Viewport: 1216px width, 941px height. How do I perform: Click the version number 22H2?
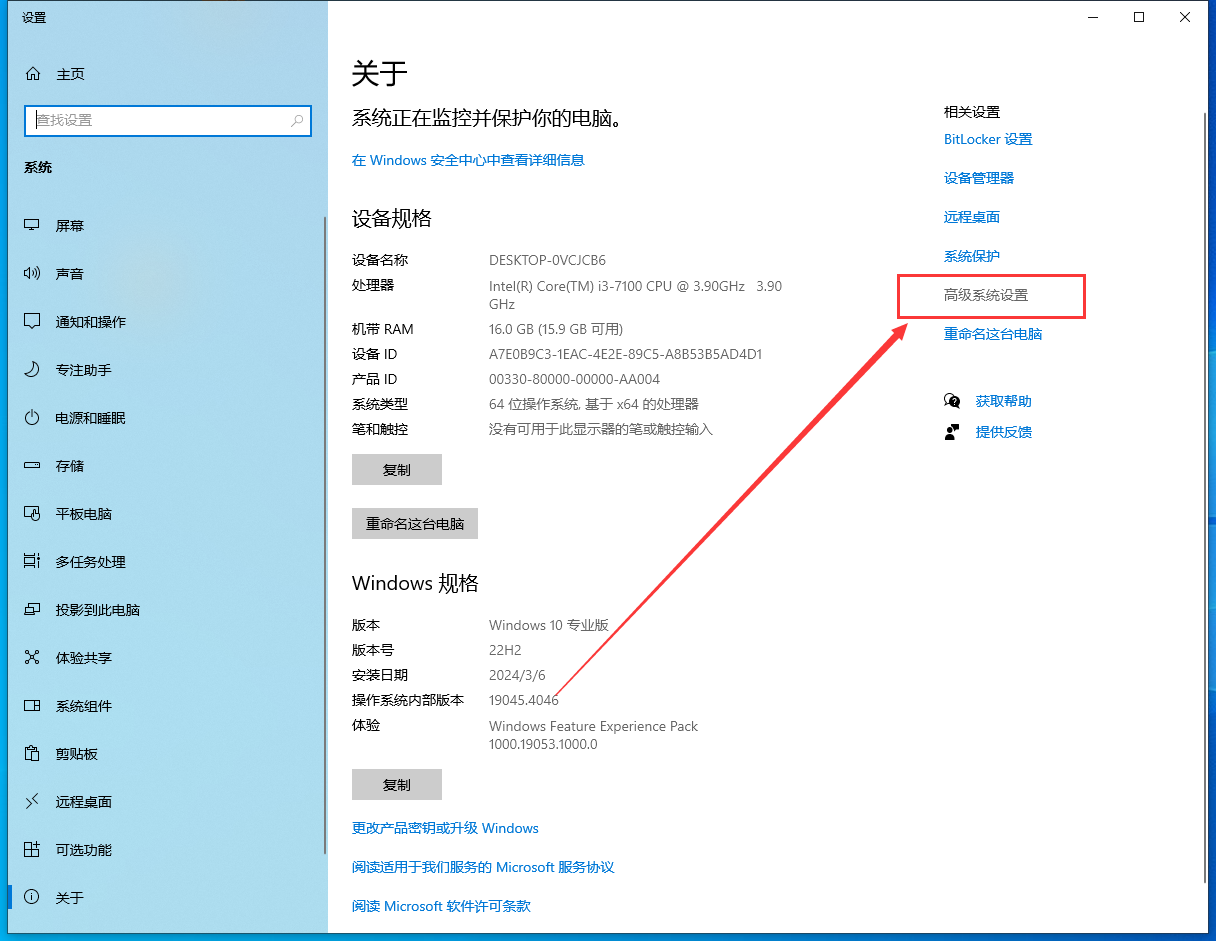tap(505, 650)
